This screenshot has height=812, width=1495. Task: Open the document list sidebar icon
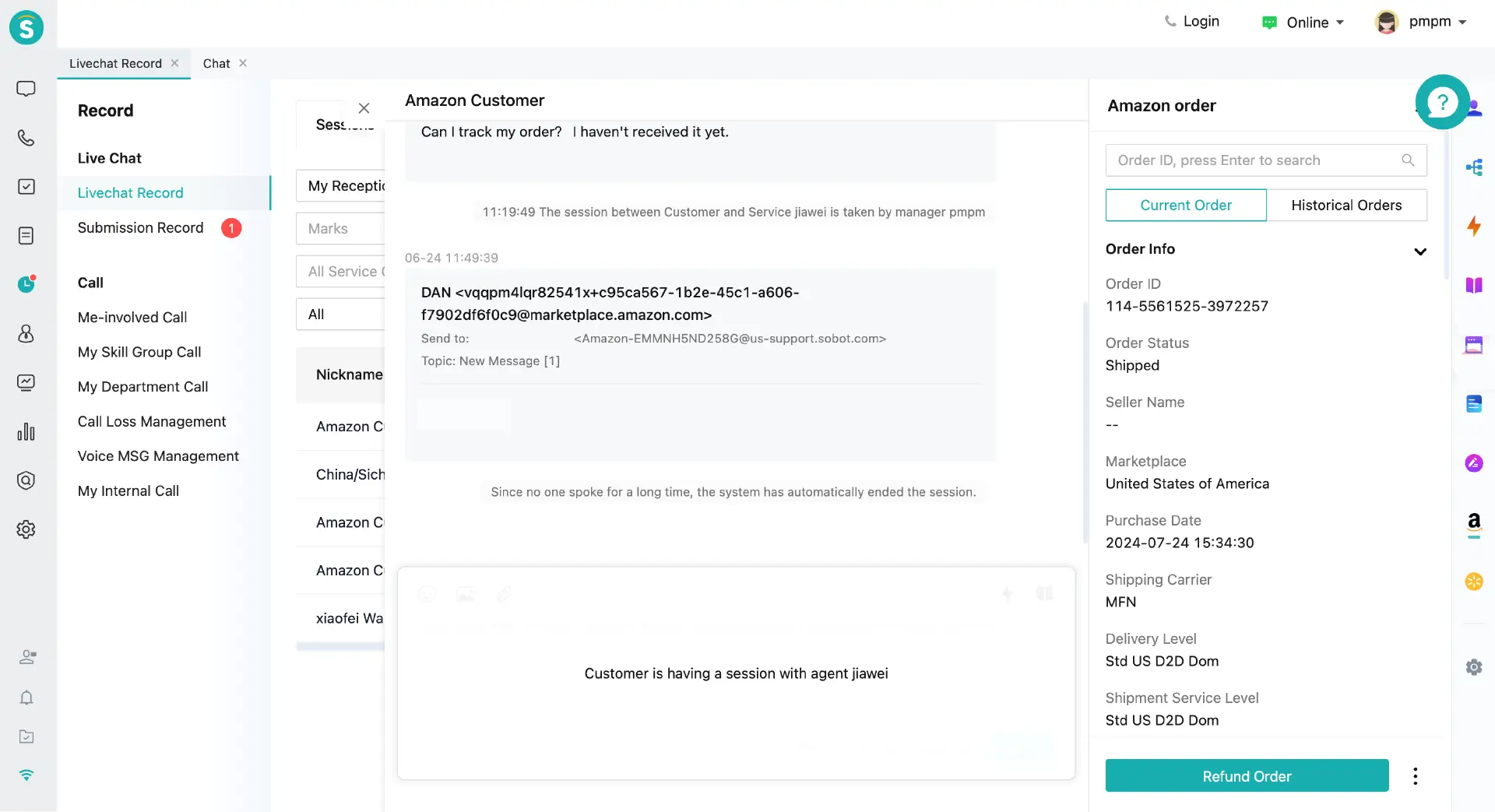(26, 236)
